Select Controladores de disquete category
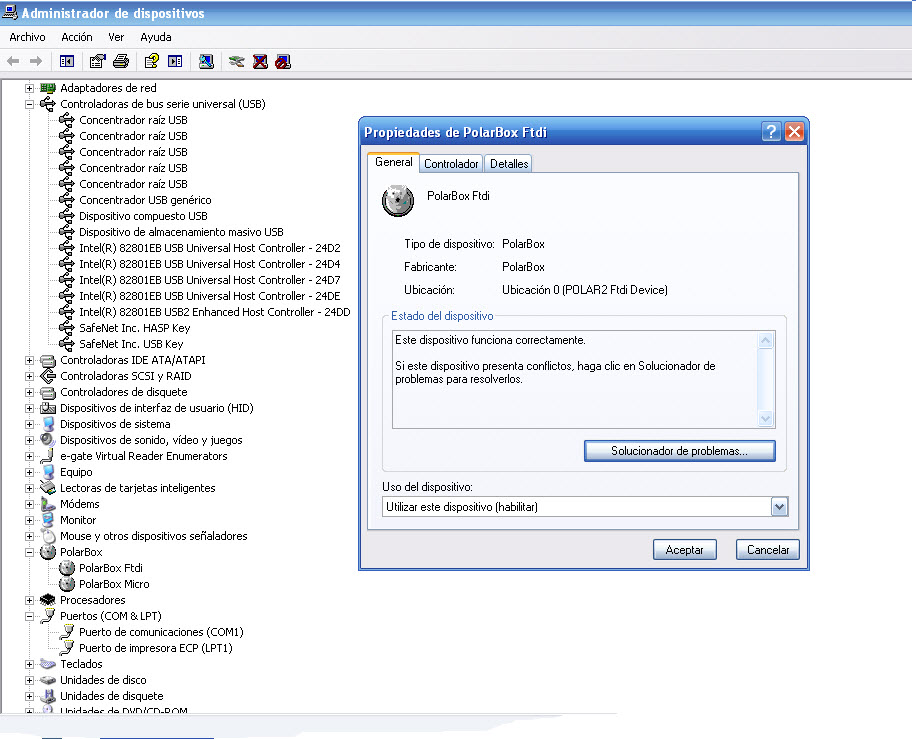 coord(123,393)
